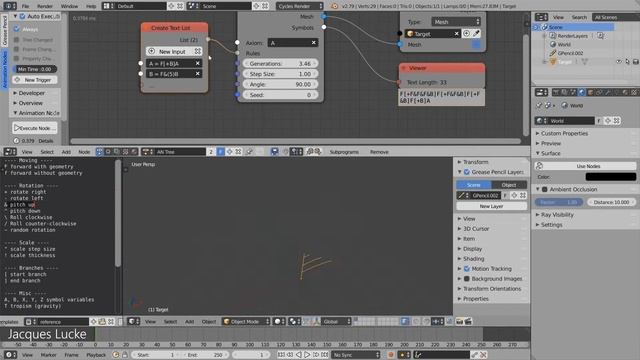Click the eye icon in the Target outliner row
640x360 pixels.
click(x=619, y=62)
